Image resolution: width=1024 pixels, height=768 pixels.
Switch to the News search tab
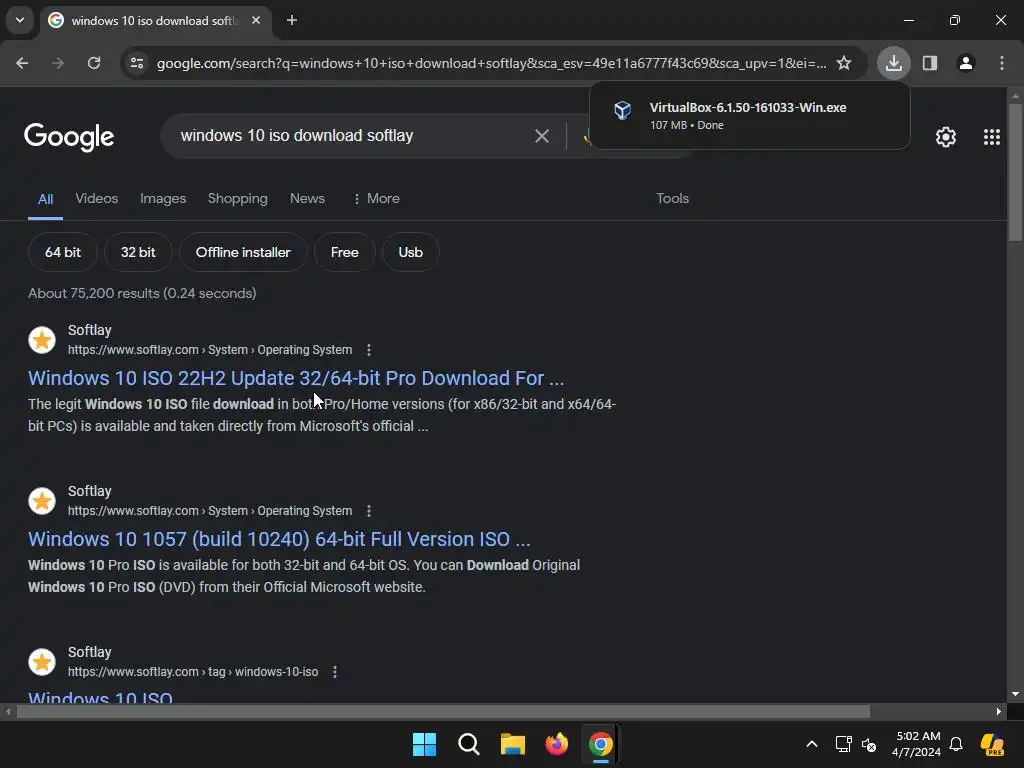point(307,199)
